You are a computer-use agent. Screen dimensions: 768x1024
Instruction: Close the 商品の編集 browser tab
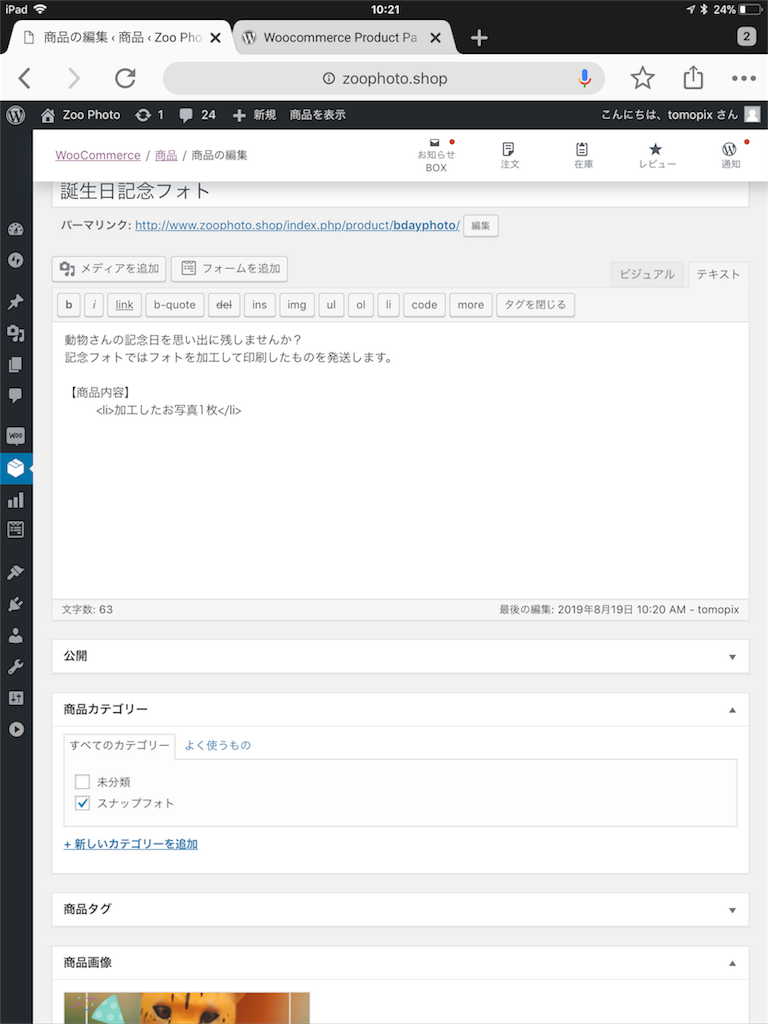pos(216,38)
